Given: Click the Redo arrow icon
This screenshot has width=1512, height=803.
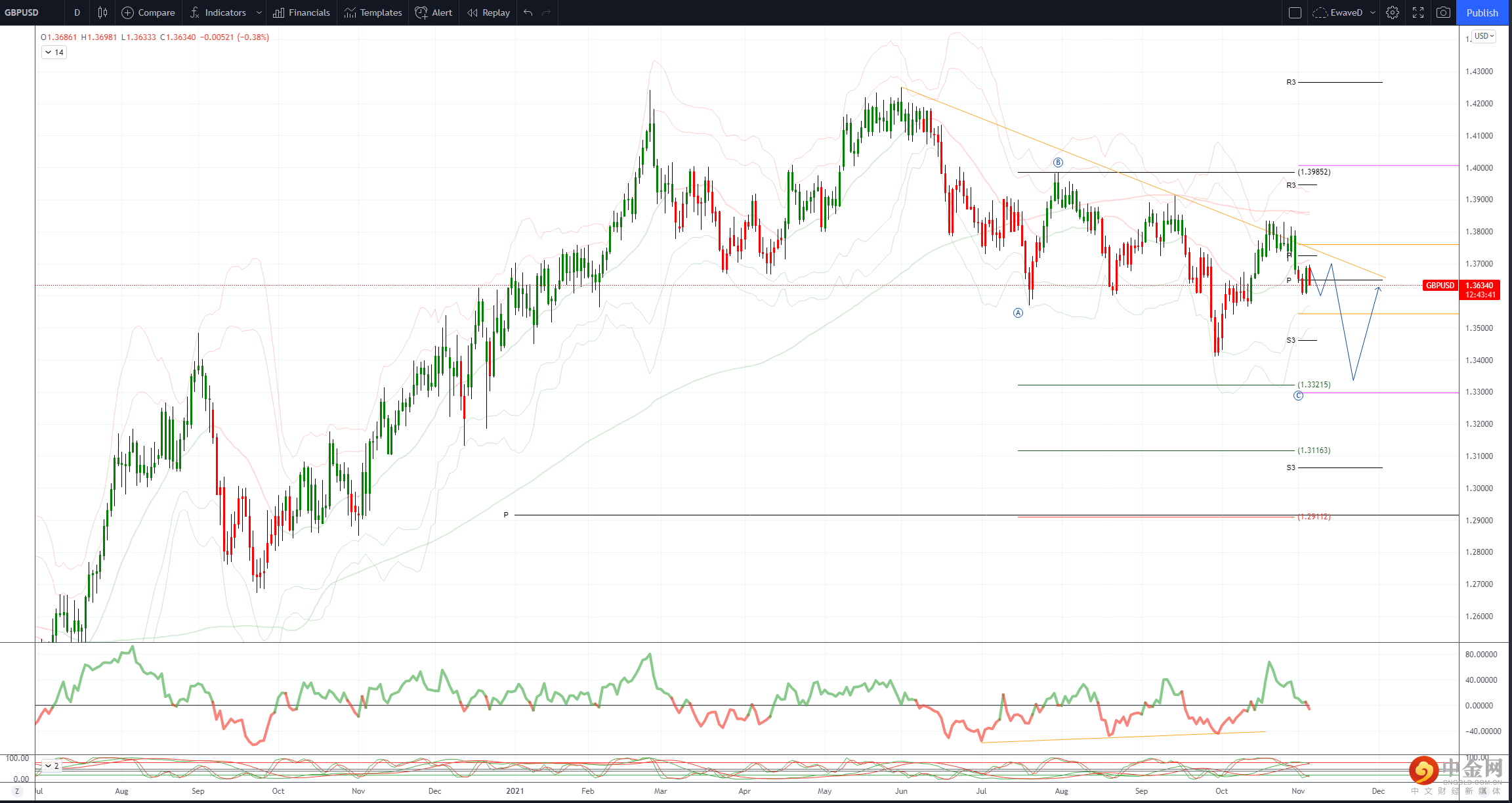Looking at the screenshot, I should point(546,12).
